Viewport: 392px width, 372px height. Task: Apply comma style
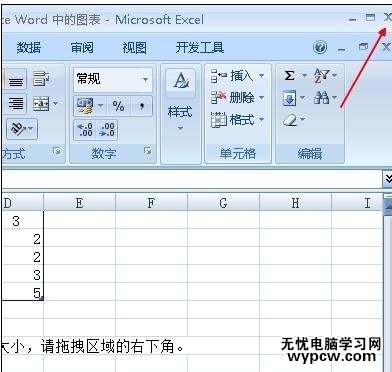[x=142, y=106]
